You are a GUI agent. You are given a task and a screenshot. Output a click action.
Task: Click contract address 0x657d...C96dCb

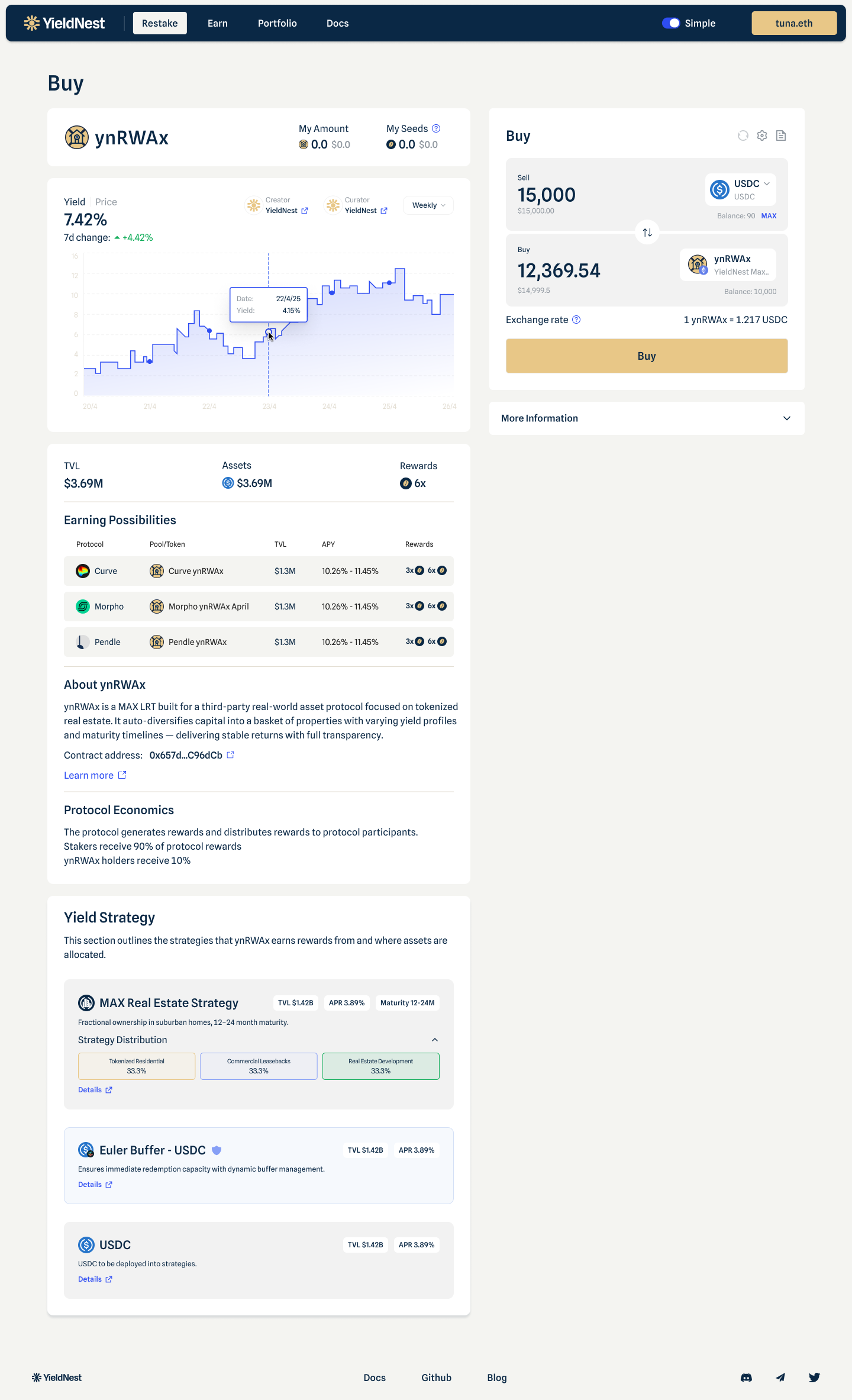pyautogui.click(x=186, y=755)
